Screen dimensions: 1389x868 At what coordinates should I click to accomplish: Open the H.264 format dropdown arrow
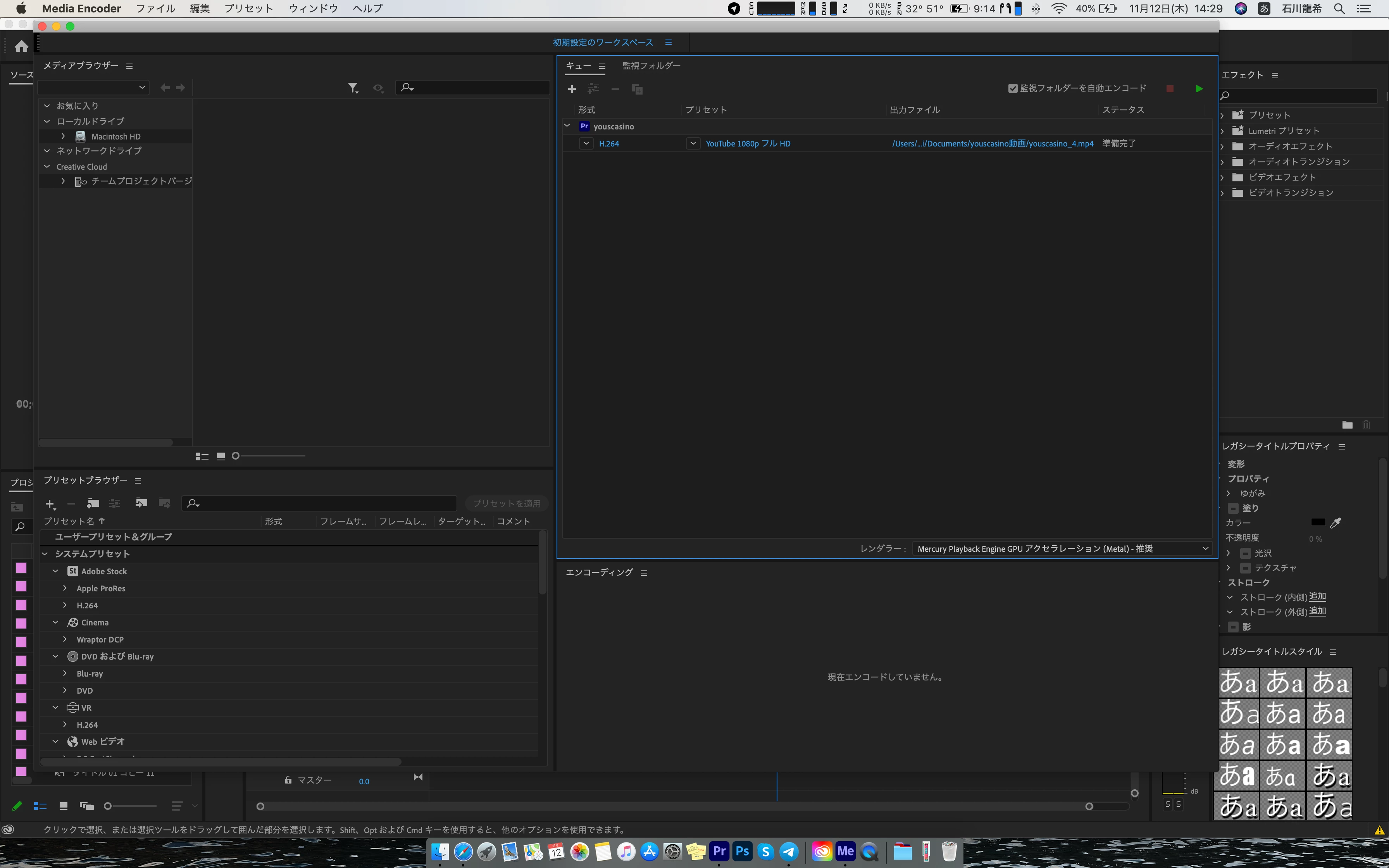click(586, 143)
